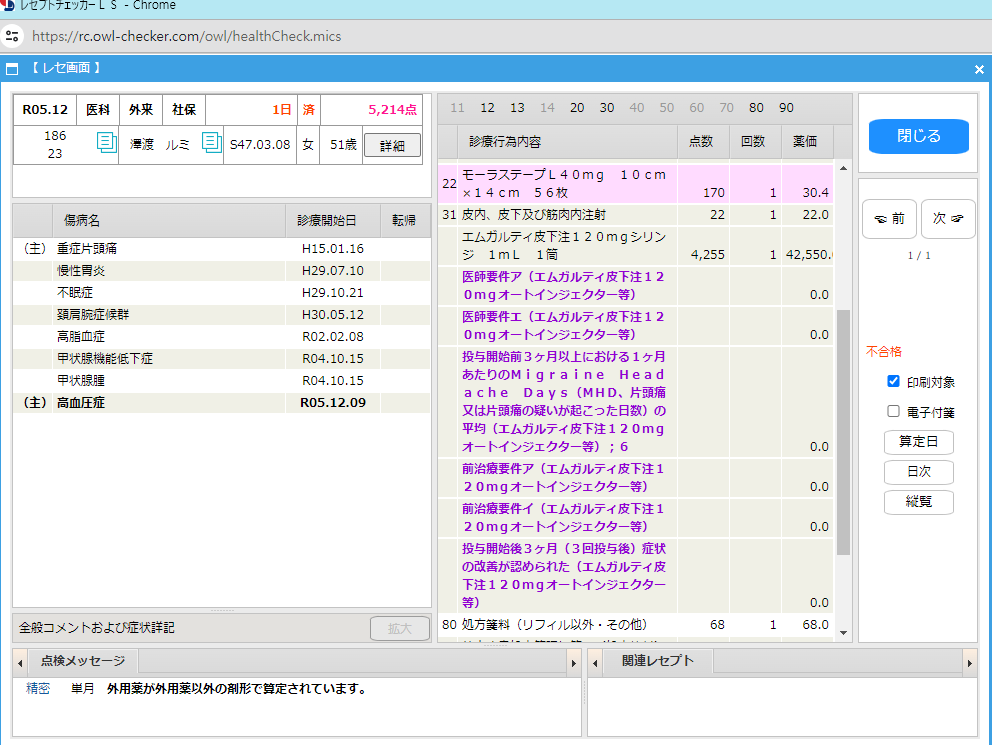This screenshot has height=745, width=992.
Task: Click the 算定日 button
Action: (x=919, y=441)
